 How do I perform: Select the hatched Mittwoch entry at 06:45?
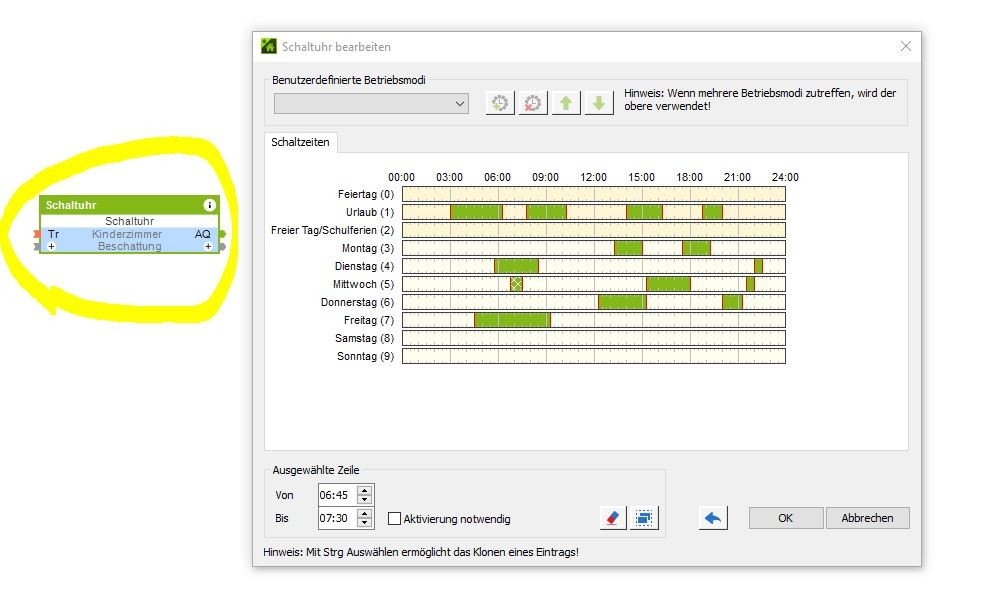pyautogui.click(x=516, y=284)
